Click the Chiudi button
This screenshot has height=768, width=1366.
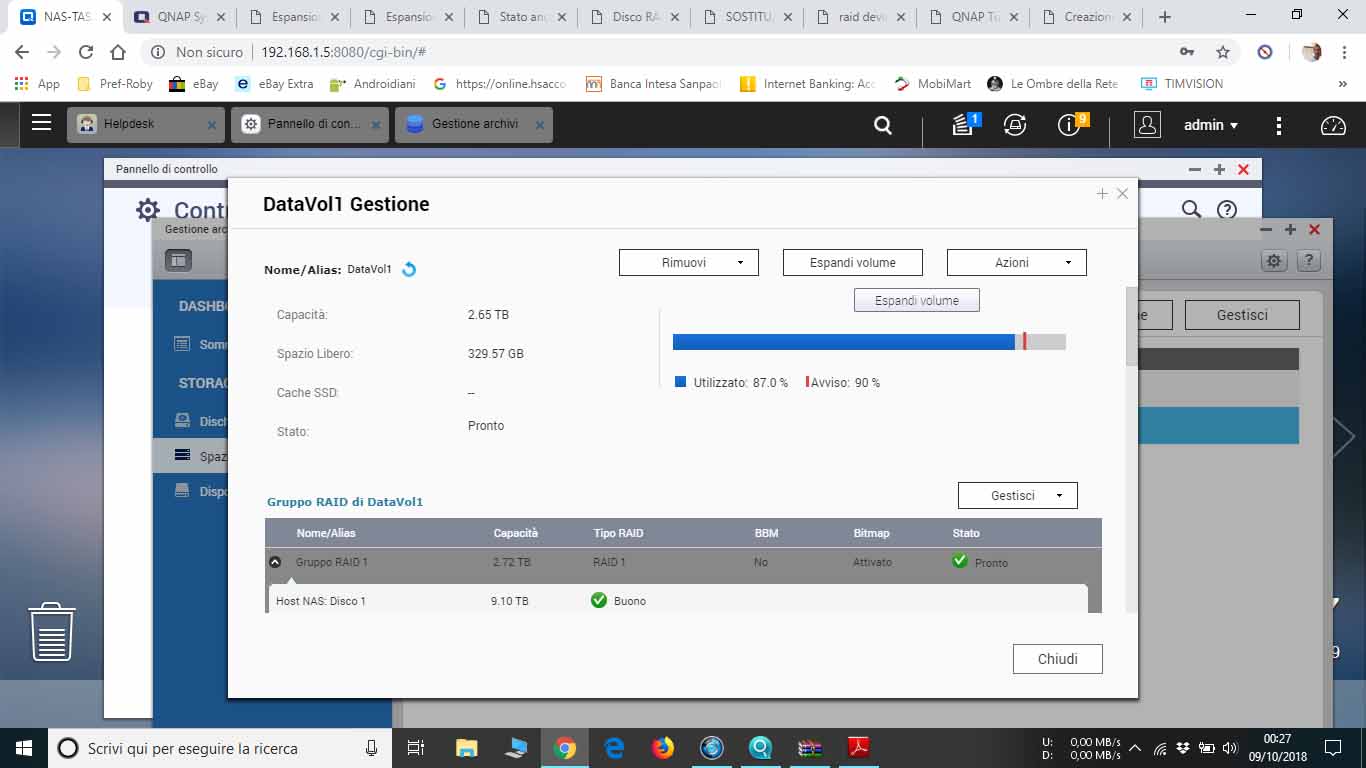(x=1057, y=659)
